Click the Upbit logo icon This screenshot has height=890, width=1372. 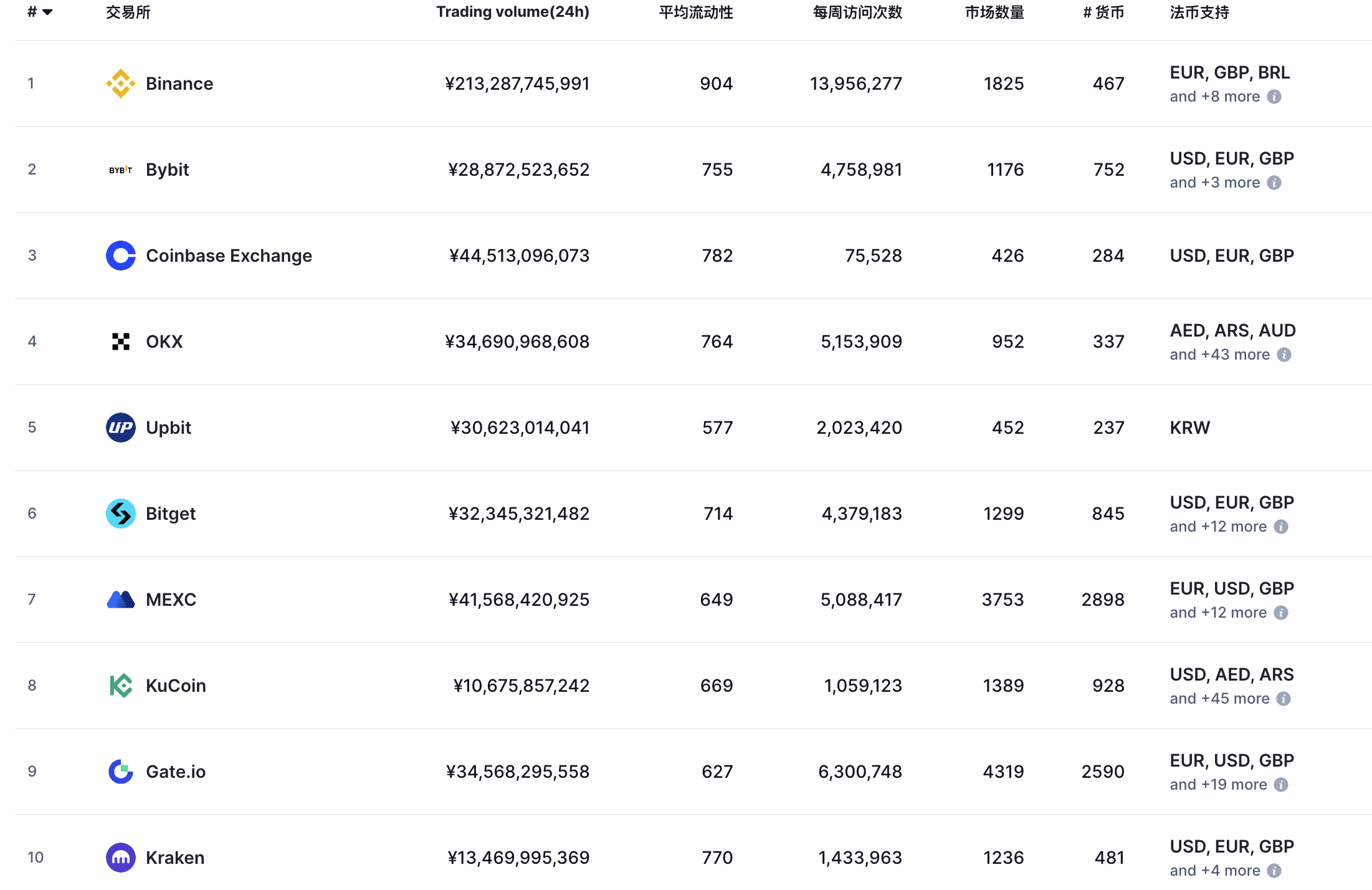[120, 428]
